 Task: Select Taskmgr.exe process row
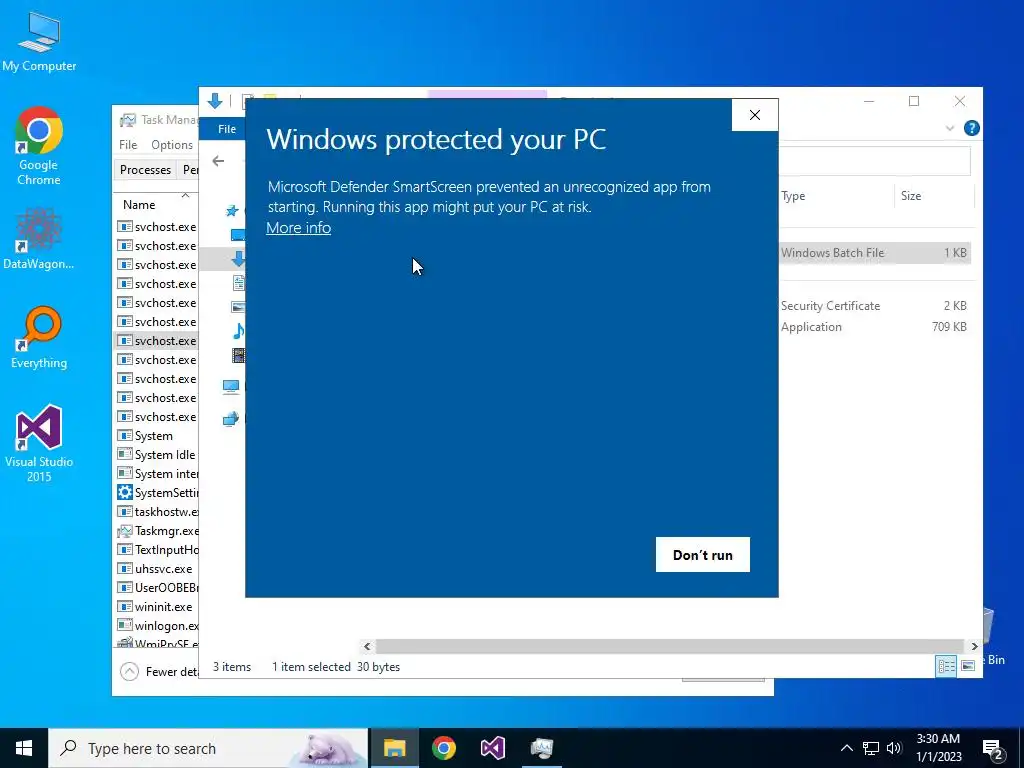[x=157, y=530]
